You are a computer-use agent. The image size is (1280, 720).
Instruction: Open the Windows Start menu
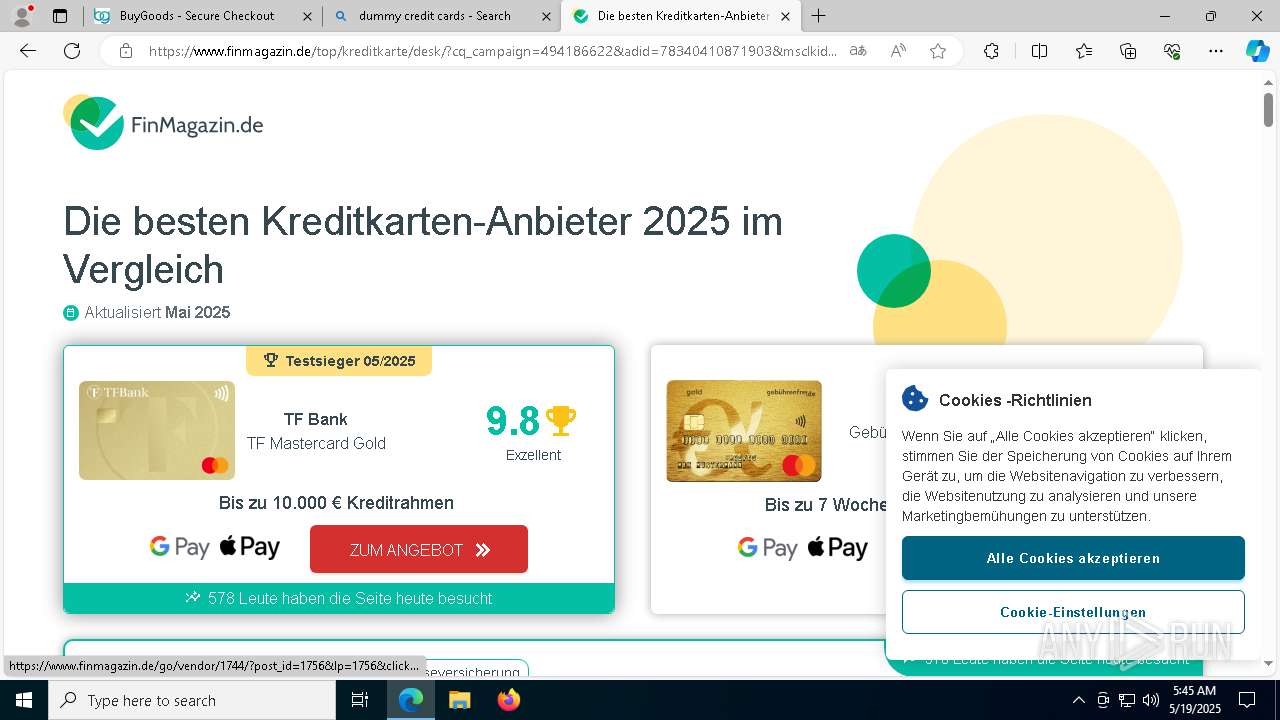(24, 700)
